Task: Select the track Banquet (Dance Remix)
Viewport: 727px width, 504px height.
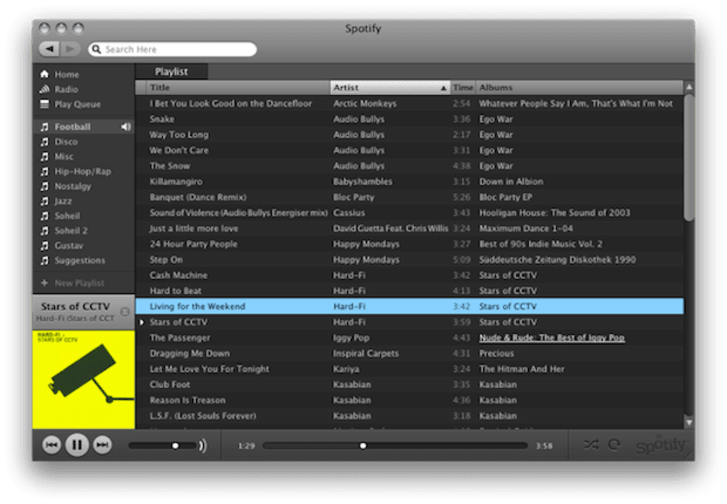Action: (409, 197)
